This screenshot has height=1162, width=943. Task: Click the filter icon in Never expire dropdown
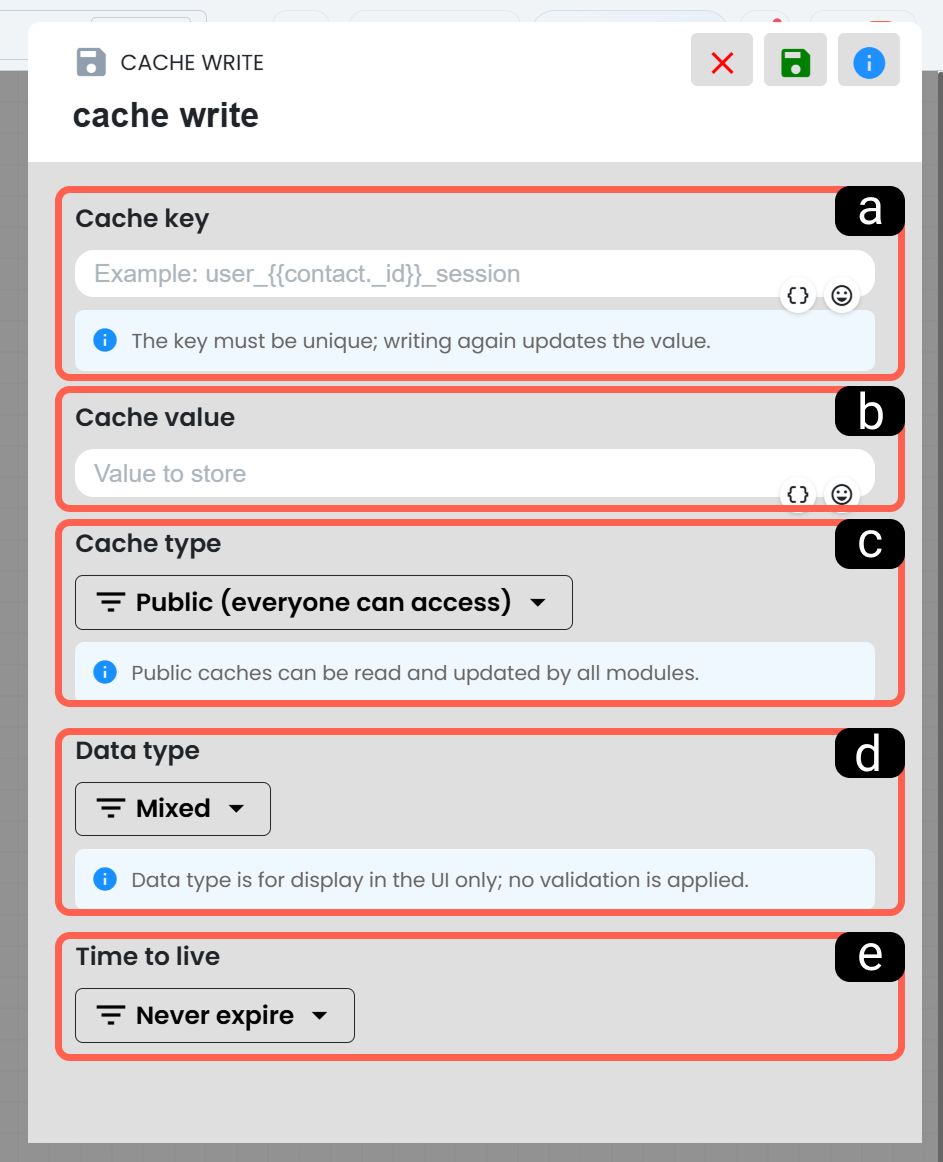[110, 1015]
